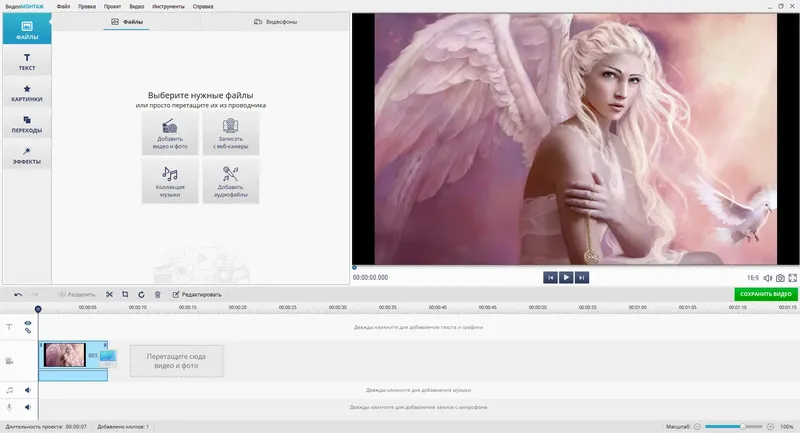Click the preview playback progress bar
The width and height of the screenshot is (800, 433).
pyautogui.click(x=574, y=267)
